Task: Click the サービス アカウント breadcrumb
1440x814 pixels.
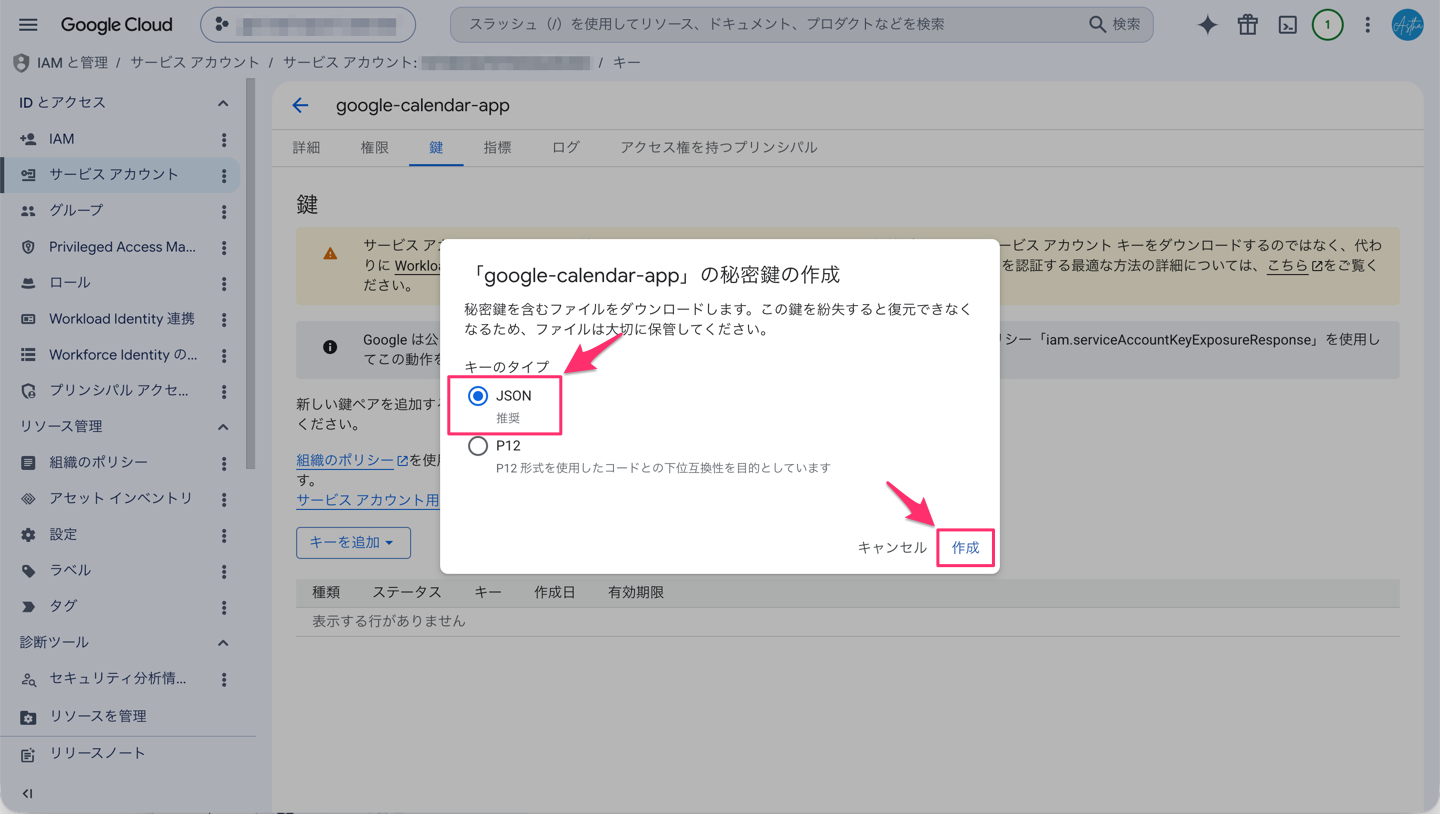Action: 194,63
